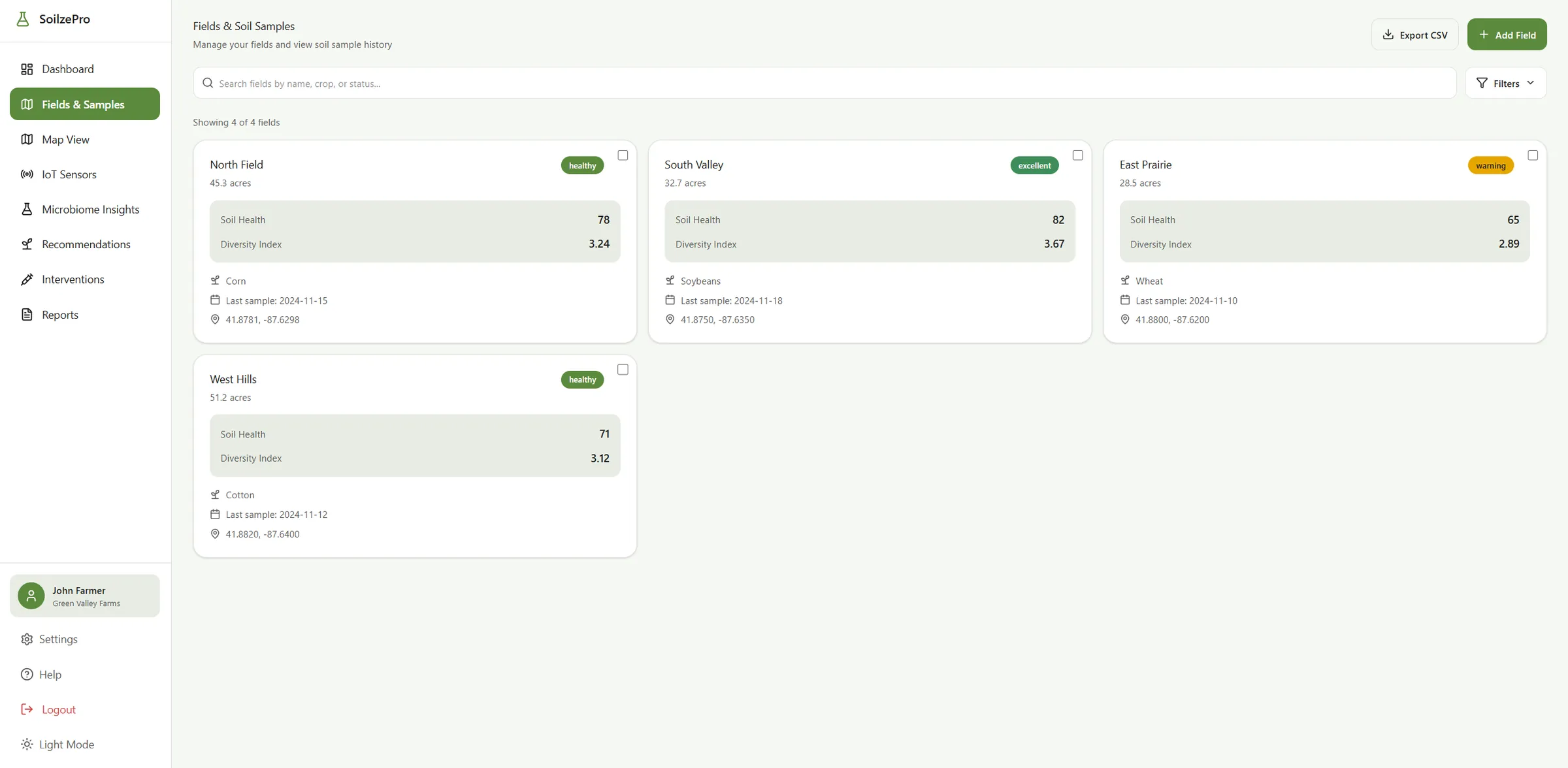Image resolution: width=1568 pixels, height=768 pixels.
Task: Click the Help question mark icon
Action: click(27, 675)
